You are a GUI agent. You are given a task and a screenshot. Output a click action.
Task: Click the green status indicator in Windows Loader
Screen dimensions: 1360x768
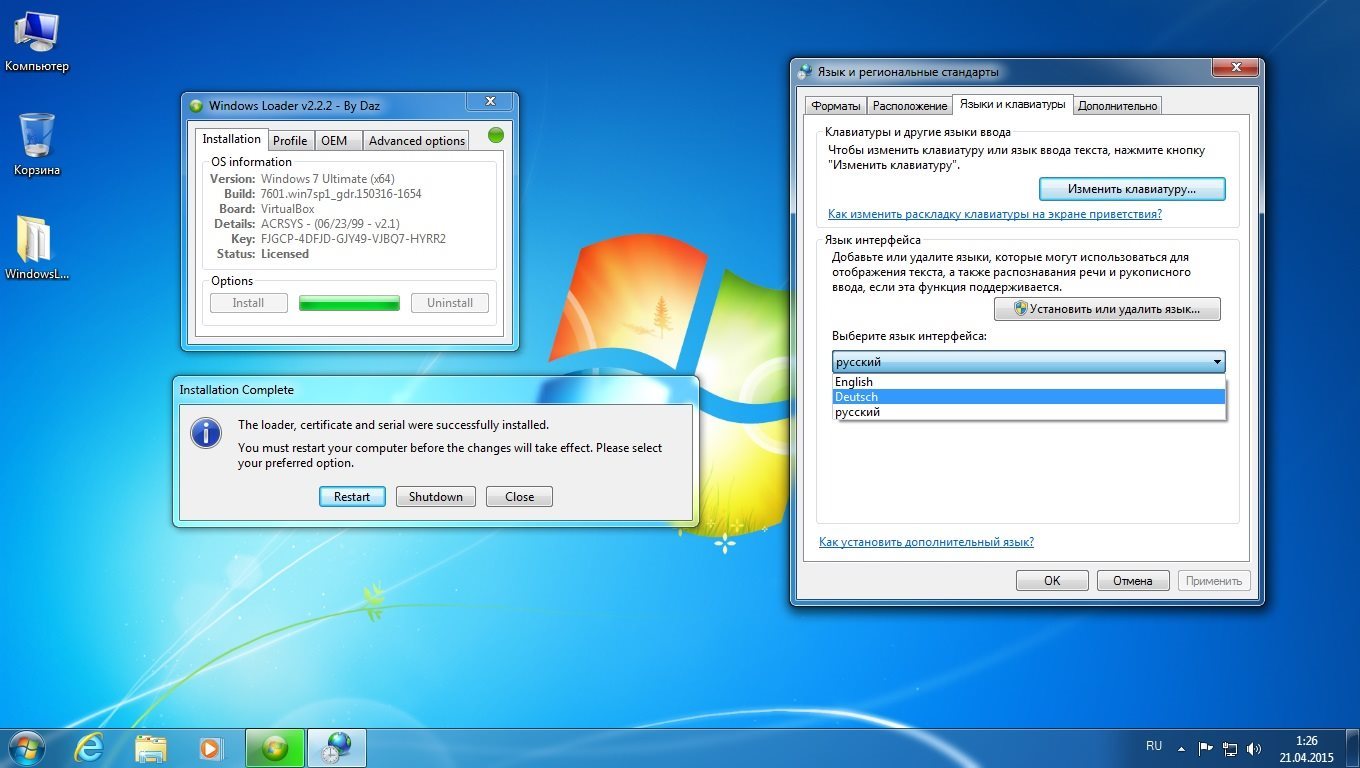coord(495,135)
